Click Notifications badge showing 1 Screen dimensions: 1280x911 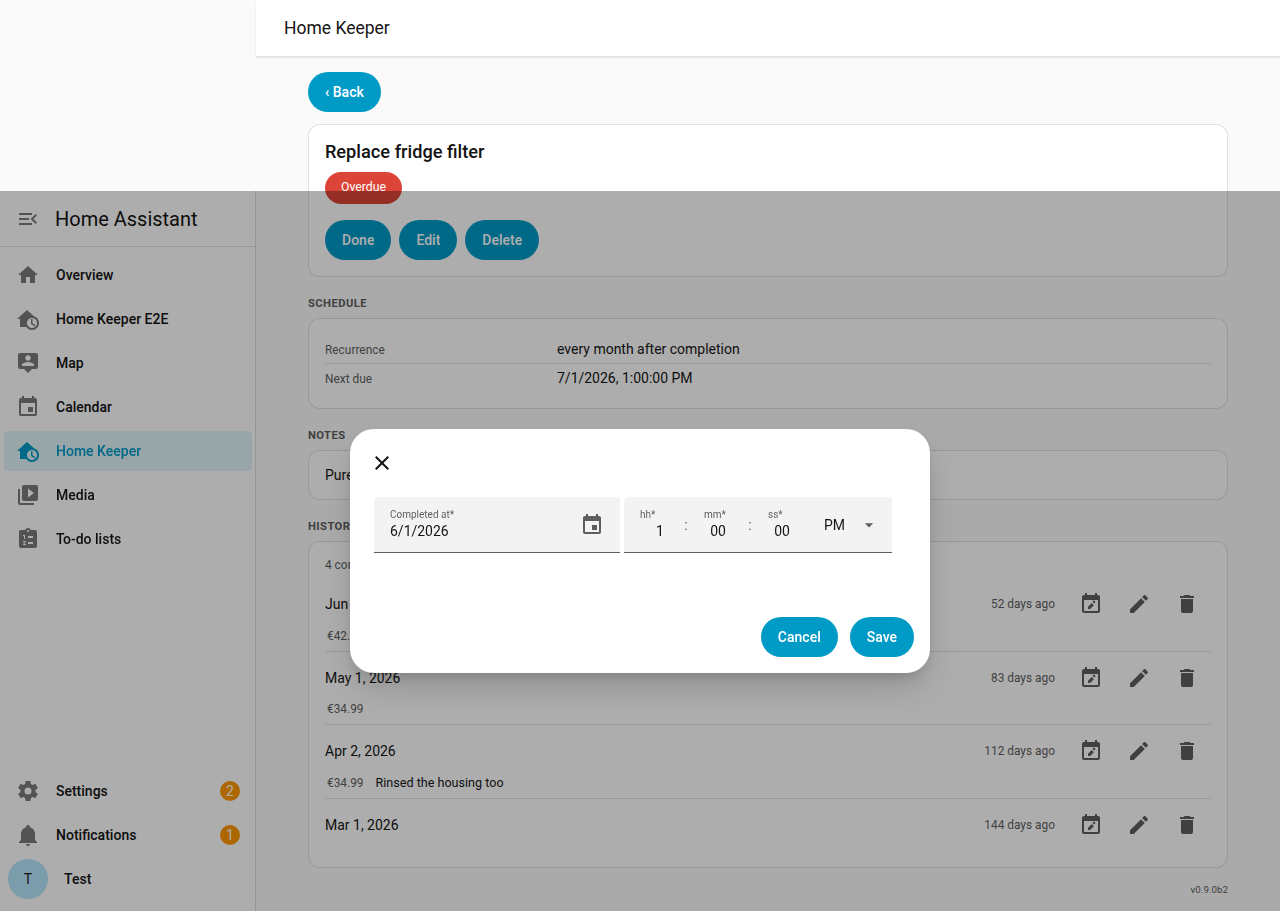pyautogui.click(x=230, y=835)
